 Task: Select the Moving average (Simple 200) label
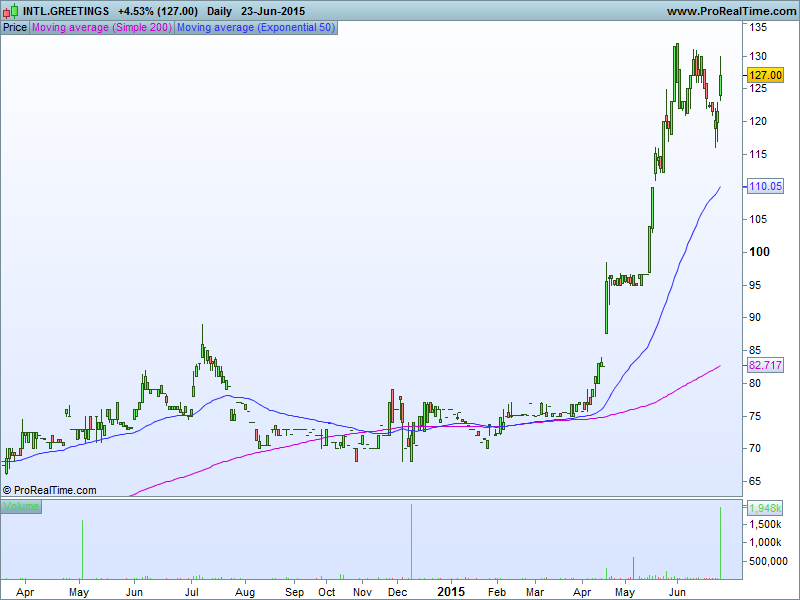(x=102, y=28)
